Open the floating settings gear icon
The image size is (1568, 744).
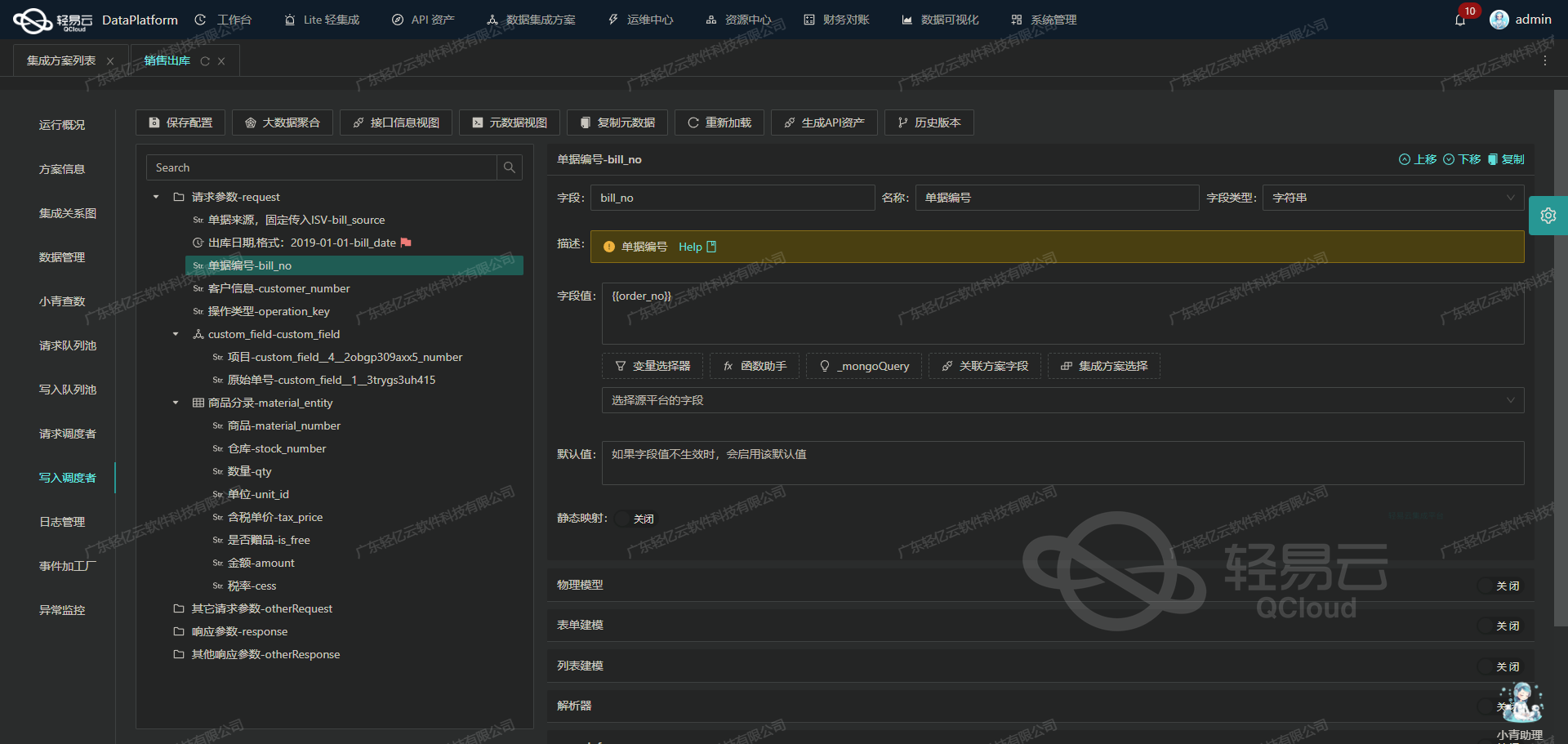pyautogui.click(x=1548, y=216)
